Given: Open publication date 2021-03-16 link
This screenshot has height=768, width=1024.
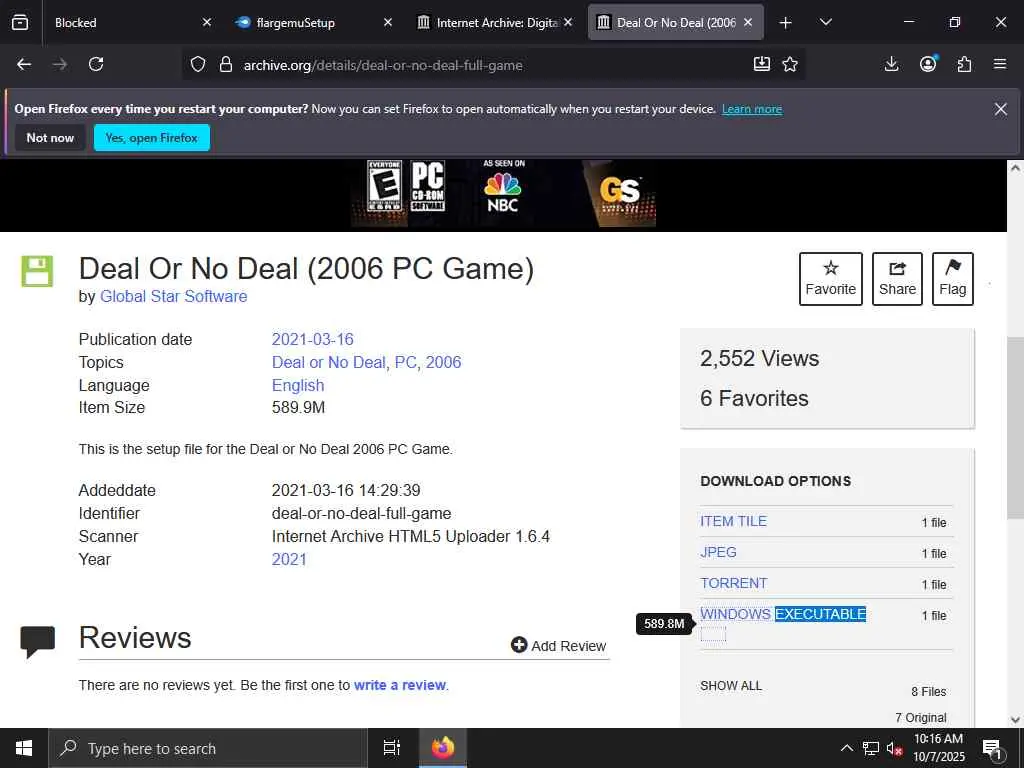Looking at the screenshot, I should click(x=312, y=340).
